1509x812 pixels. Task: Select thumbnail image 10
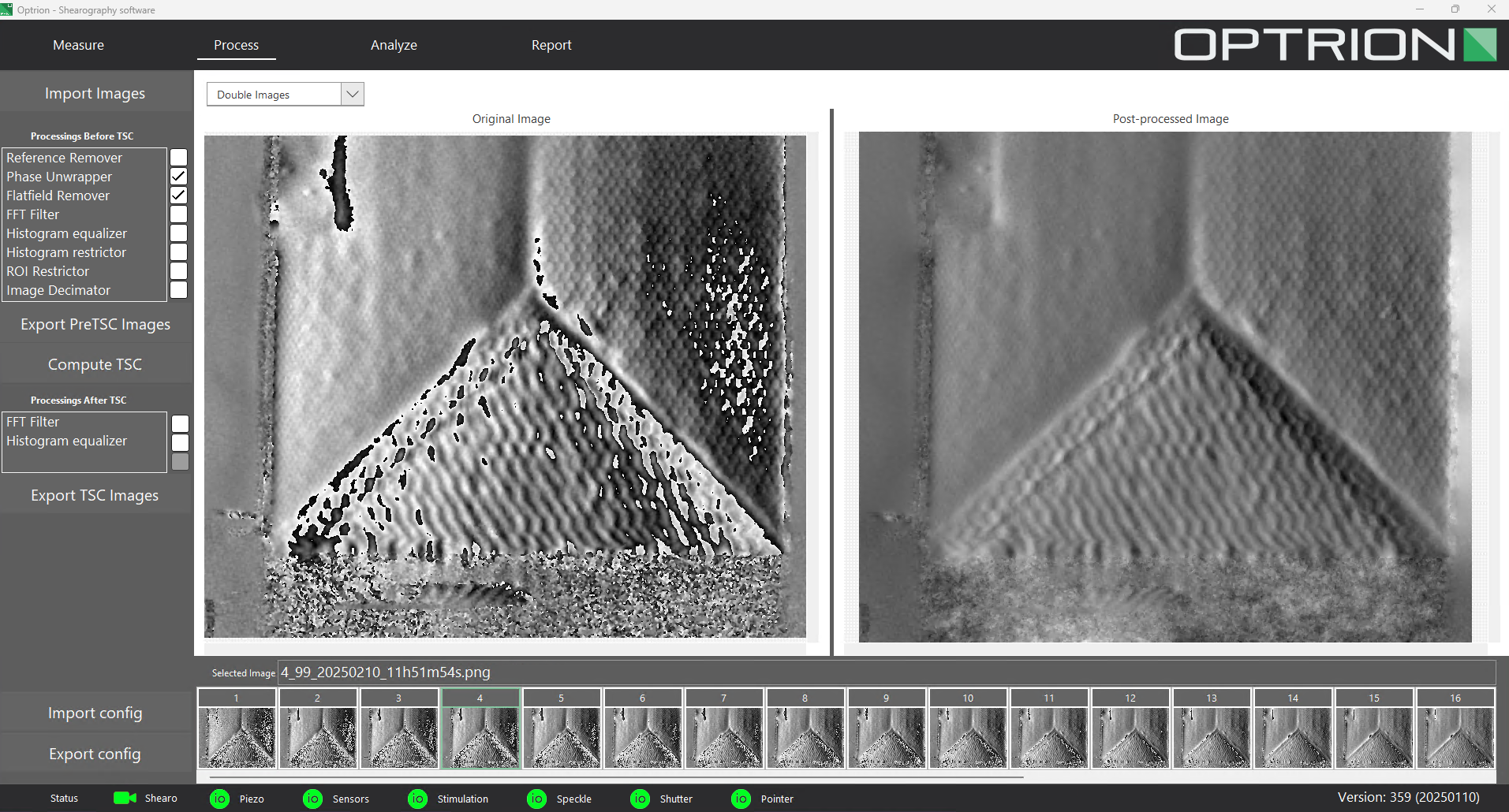[x=968, y=728]
